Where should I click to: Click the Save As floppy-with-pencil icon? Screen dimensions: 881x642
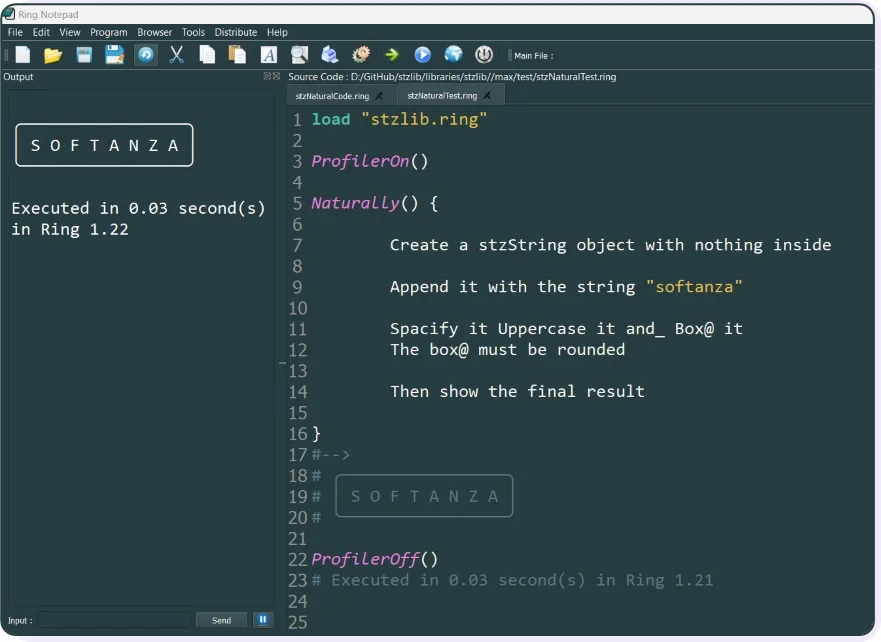115,55
